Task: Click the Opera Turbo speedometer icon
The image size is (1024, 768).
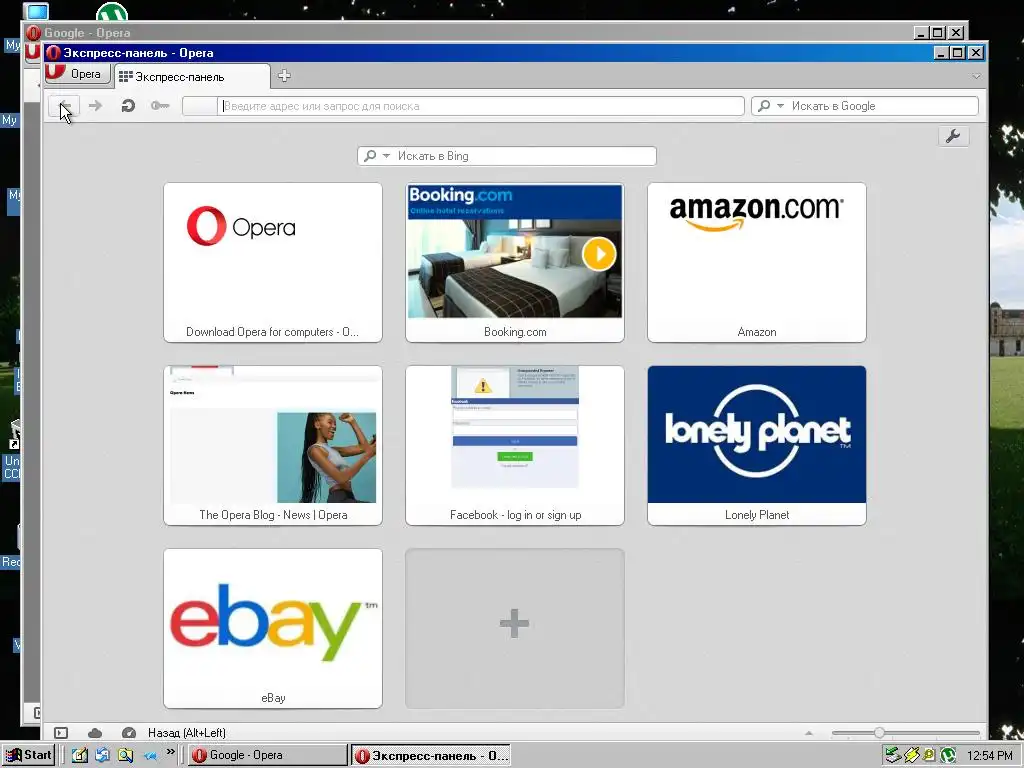Action: (129, 733)
